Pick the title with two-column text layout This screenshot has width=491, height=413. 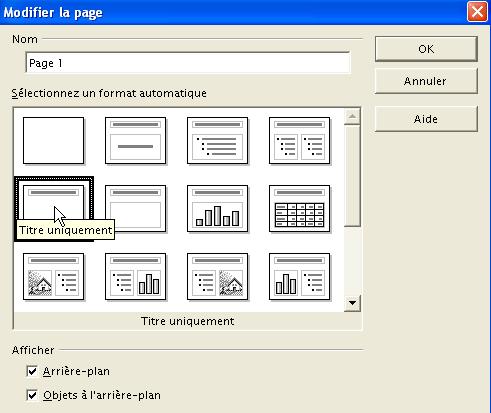pos(299,140)
